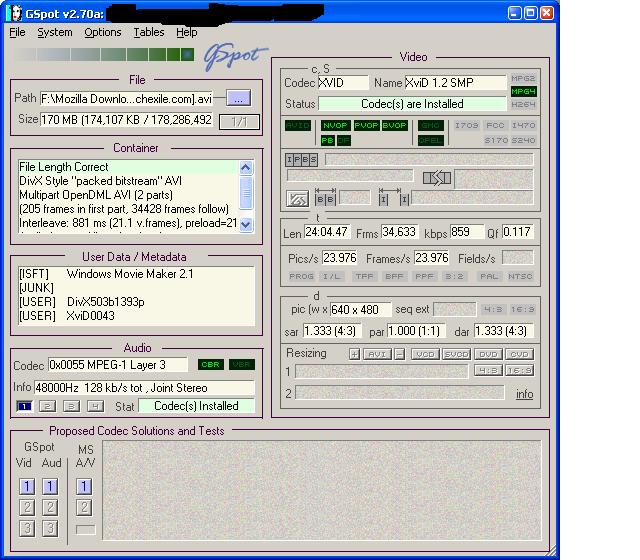Select the [ISFT] Windows Movie Maker 2.1 entry
The height and width of the screenshot is (560, 640).
click(x=136, y=274)
